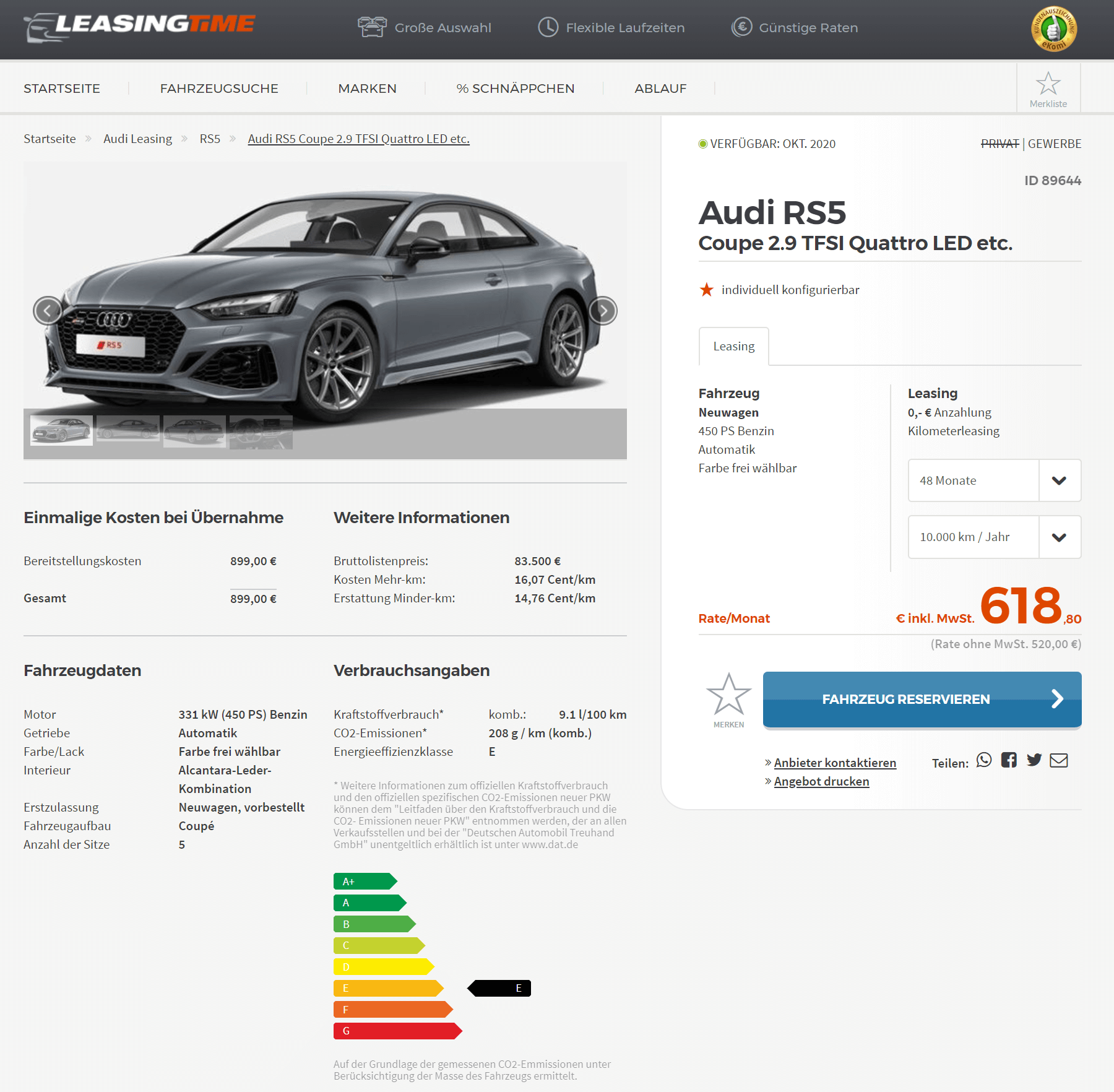Share via WhatsApp icon
This screenshot has width=1114, height=1092.
point(984,760)
